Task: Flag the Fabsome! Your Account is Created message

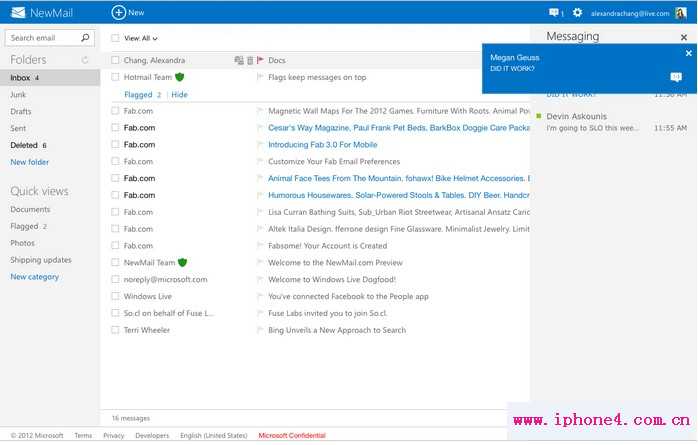Action: click(x=260, y=246)
